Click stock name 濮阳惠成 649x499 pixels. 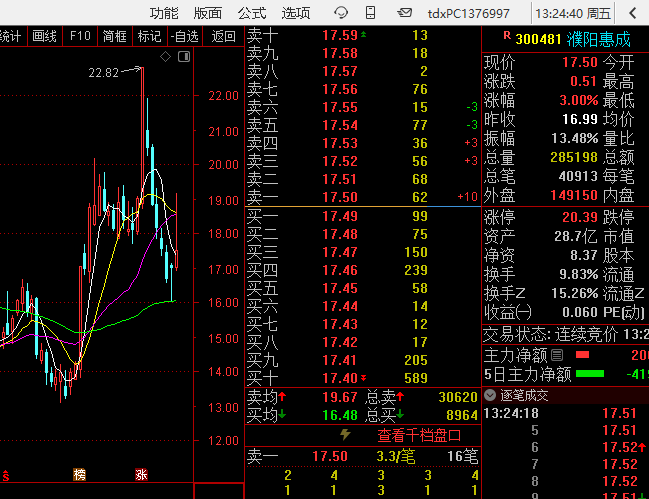click(598, 39)
